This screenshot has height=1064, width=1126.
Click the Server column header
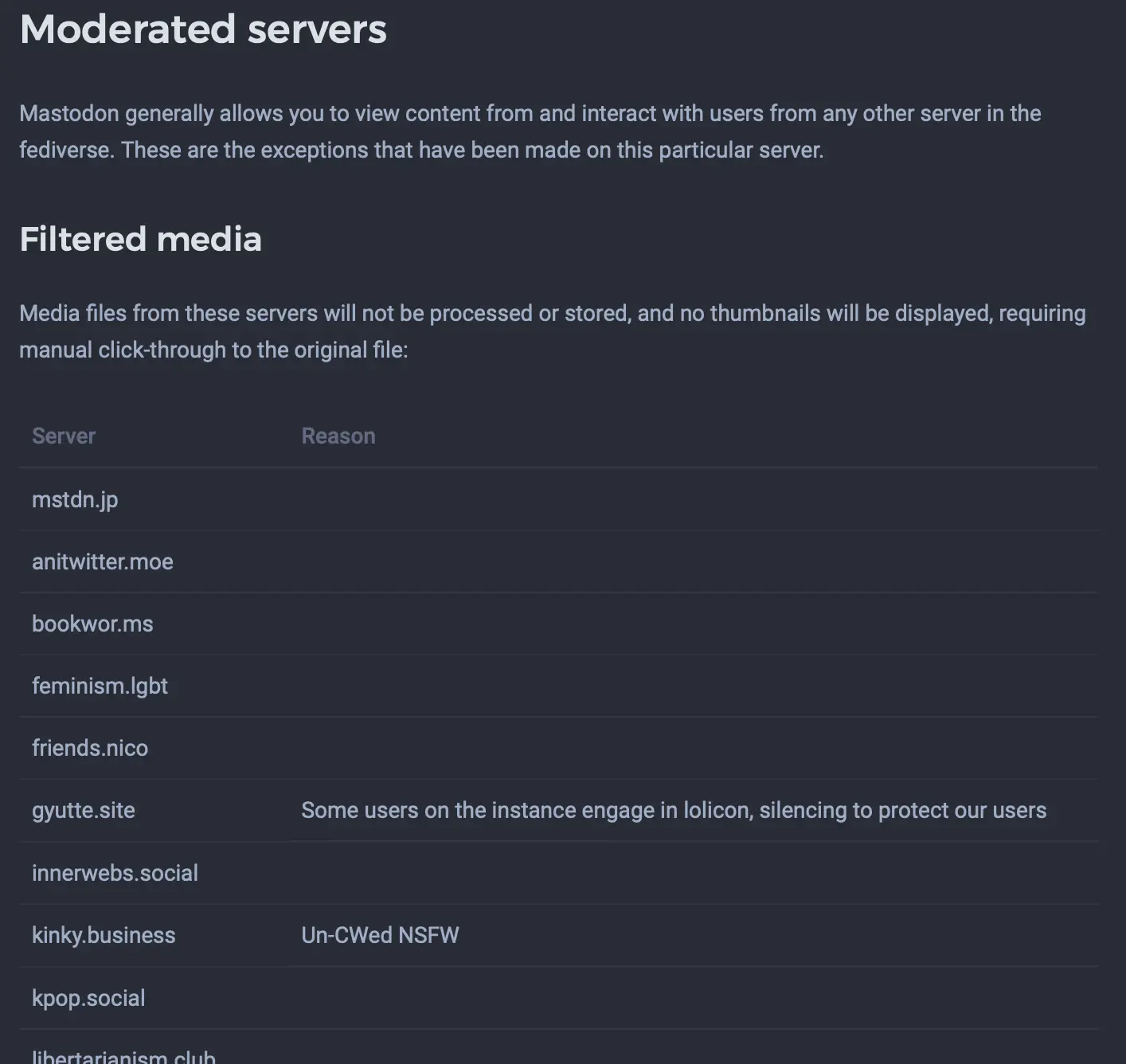tap(64, 436)
